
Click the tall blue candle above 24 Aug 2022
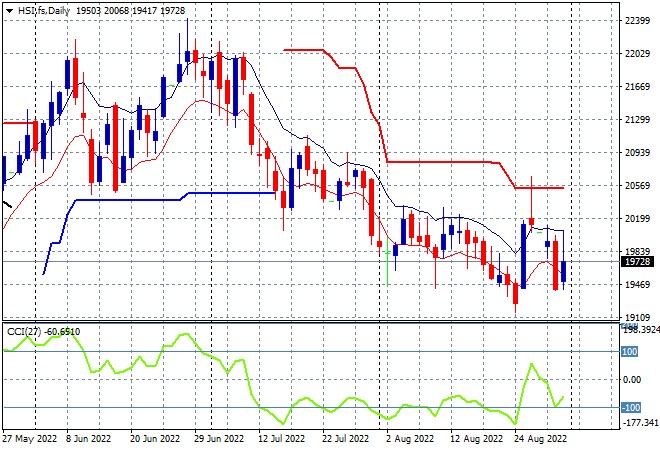[x=523, y=256]
